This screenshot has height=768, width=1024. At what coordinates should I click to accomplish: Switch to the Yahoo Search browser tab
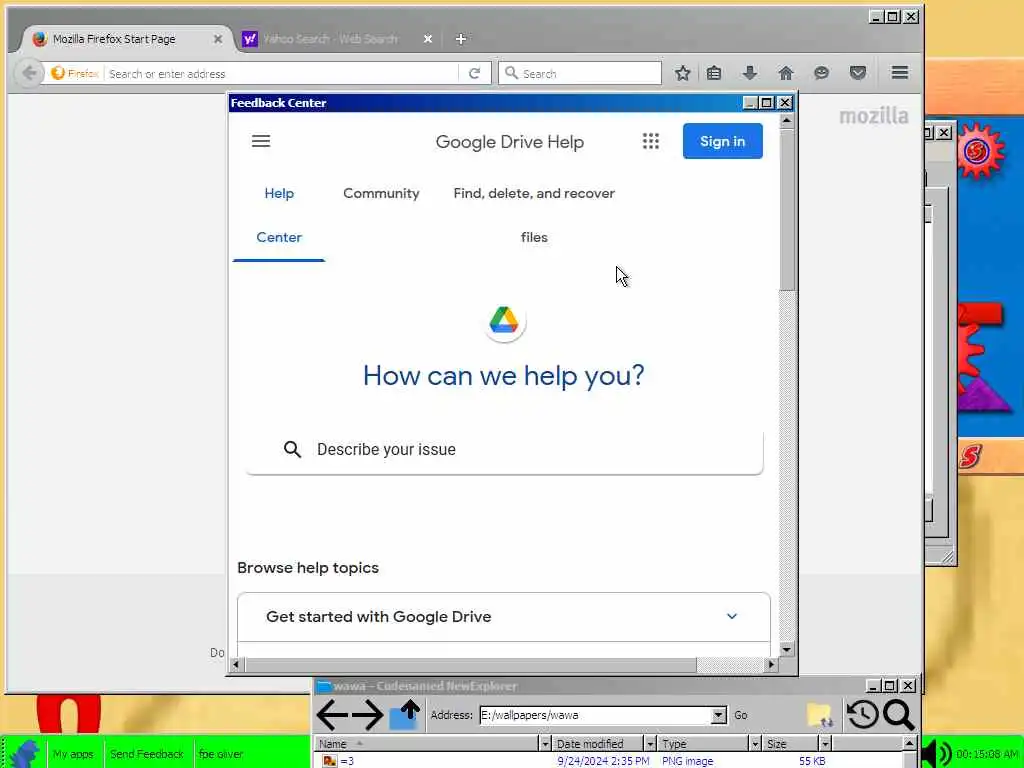click(x=330, y=39)
